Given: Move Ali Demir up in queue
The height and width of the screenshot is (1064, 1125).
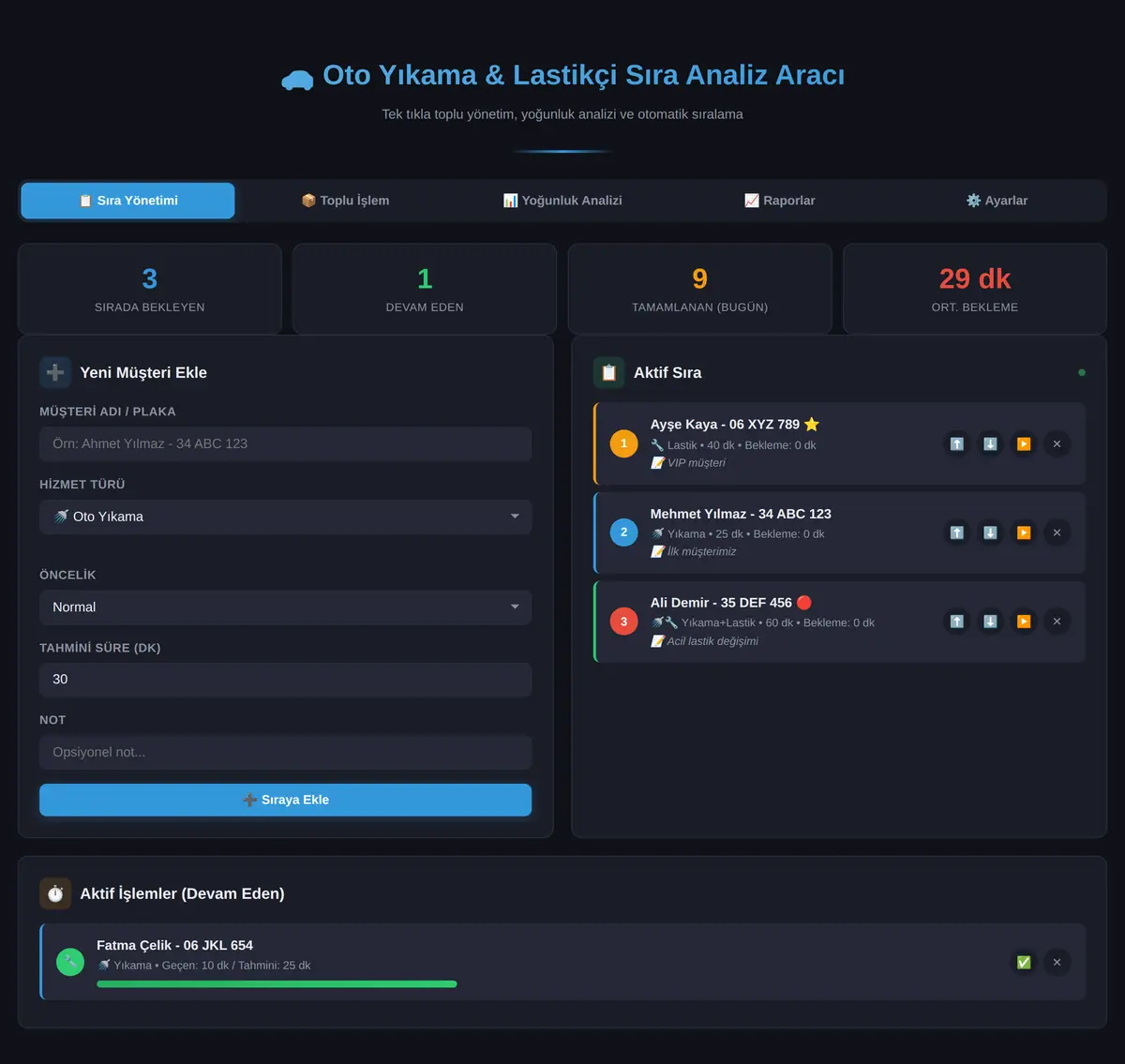Looking at the screenshot, I should 956,622.
